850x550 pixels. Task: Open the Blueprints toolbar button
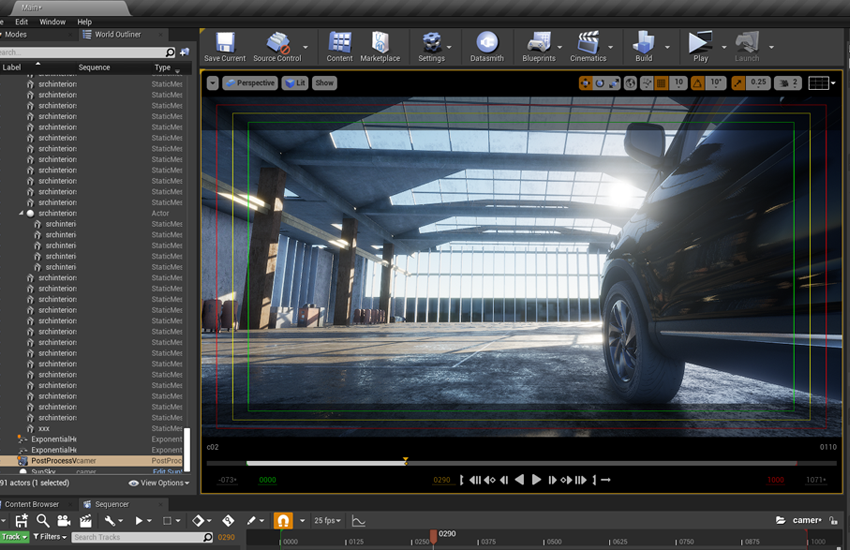tap(539, 47)
